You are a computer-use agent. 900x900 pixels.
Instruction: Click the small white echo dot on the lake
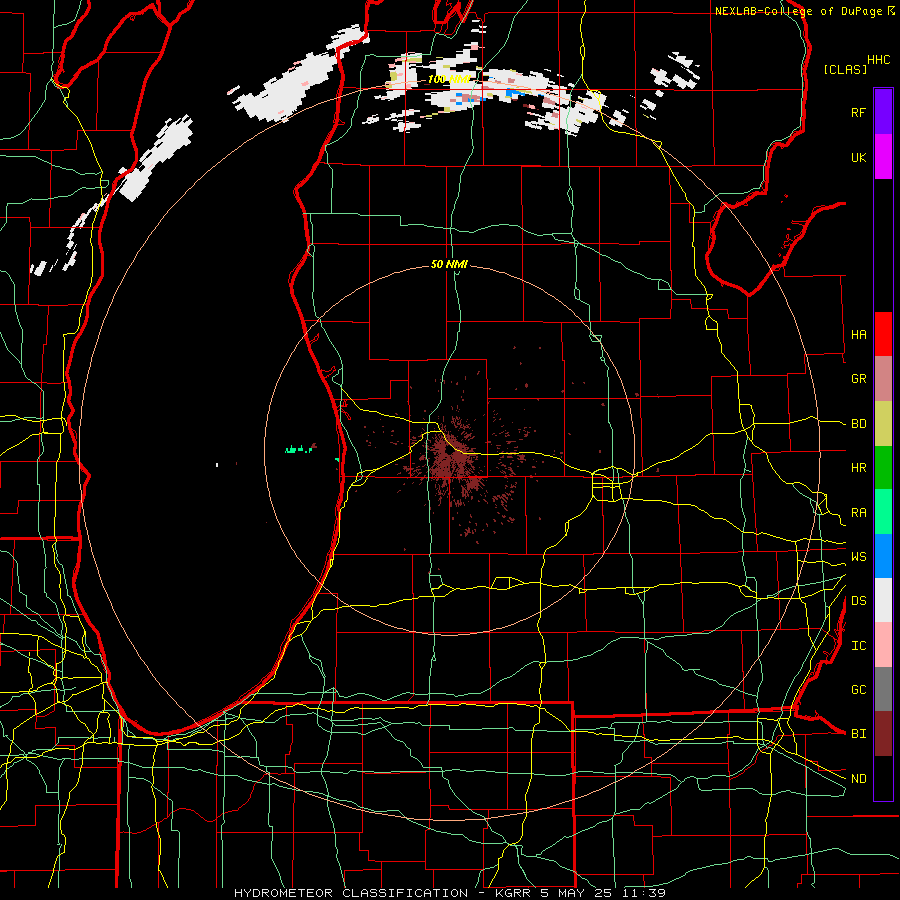[217, 464]
